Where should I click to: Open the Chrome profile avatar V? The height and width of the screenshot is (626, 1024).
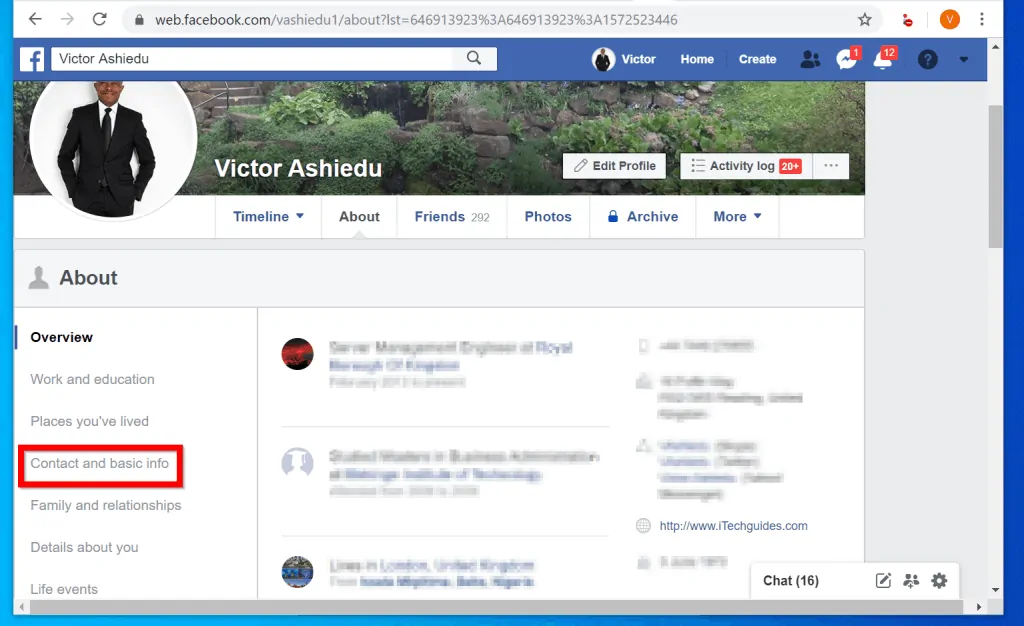coord(950,20)
